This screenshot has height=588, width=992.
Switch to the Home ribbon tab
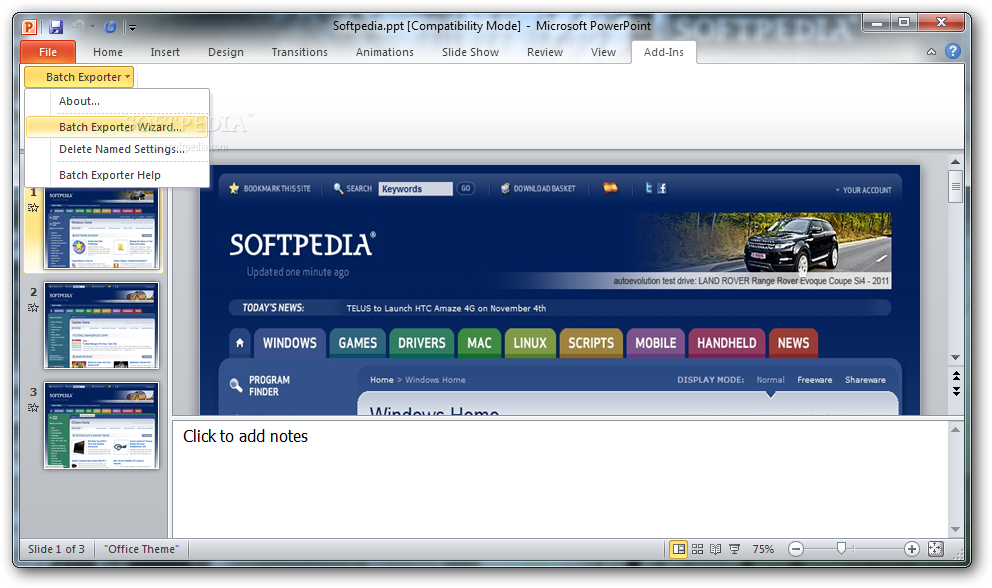(x=108, y=52)
